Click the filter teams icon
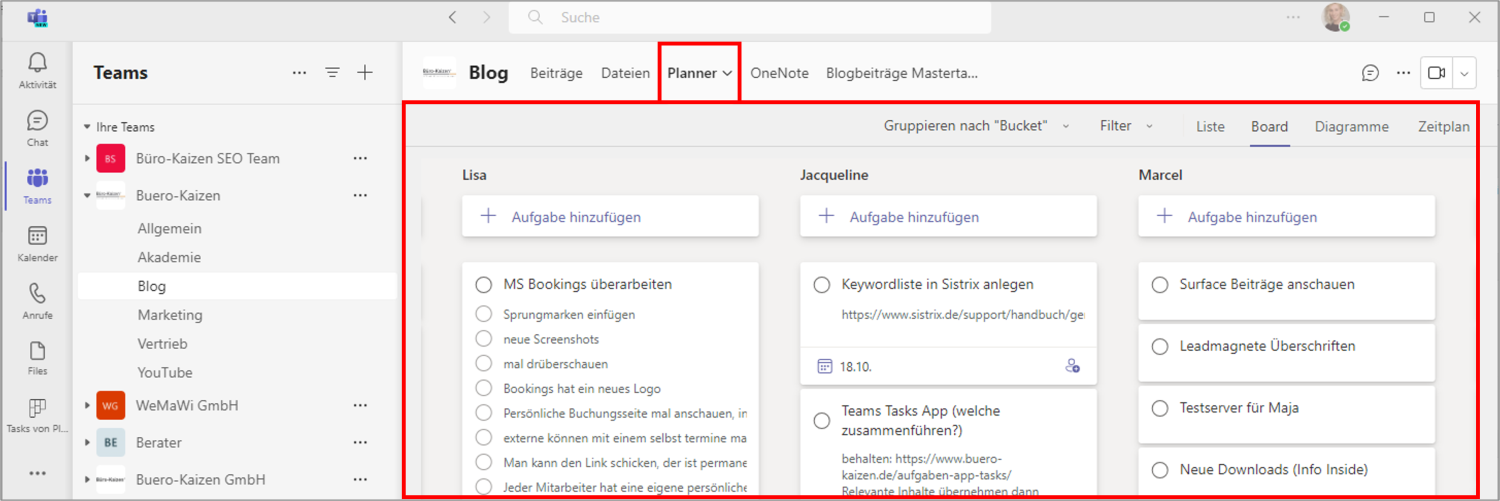 point(332,72)
